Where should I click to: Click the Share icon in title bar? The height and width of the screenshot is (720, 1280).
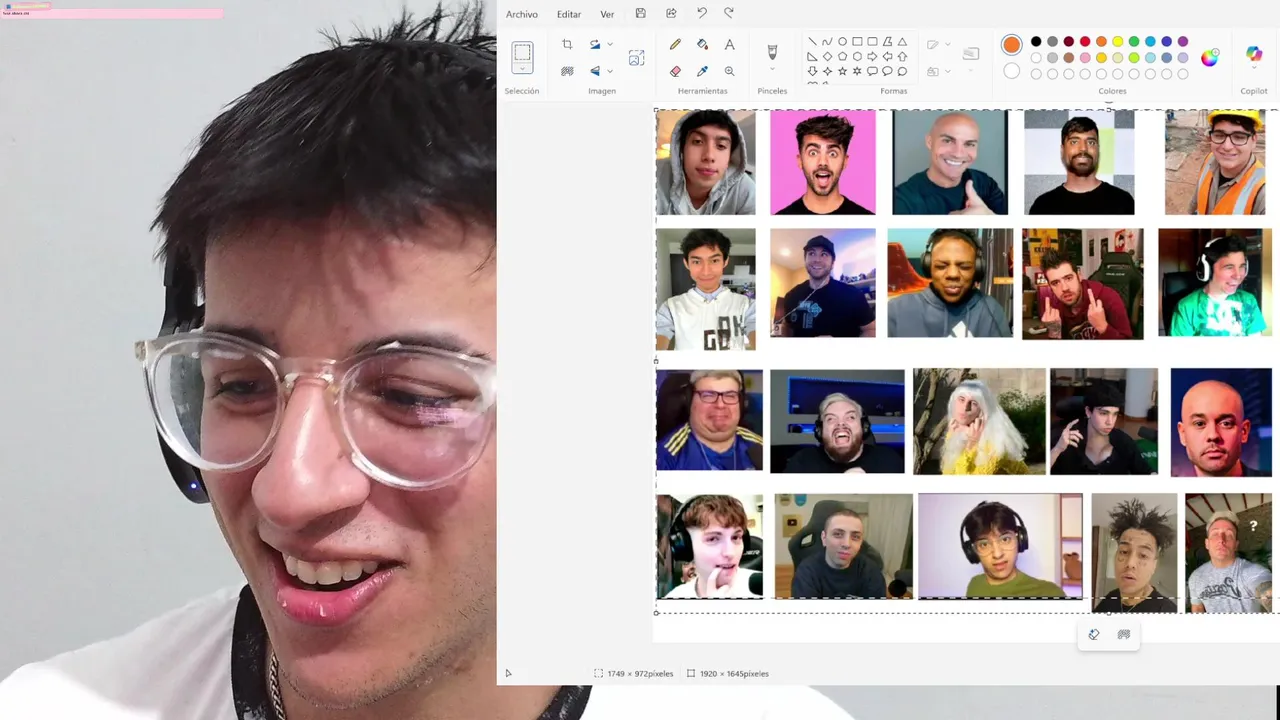click(671, 13)
